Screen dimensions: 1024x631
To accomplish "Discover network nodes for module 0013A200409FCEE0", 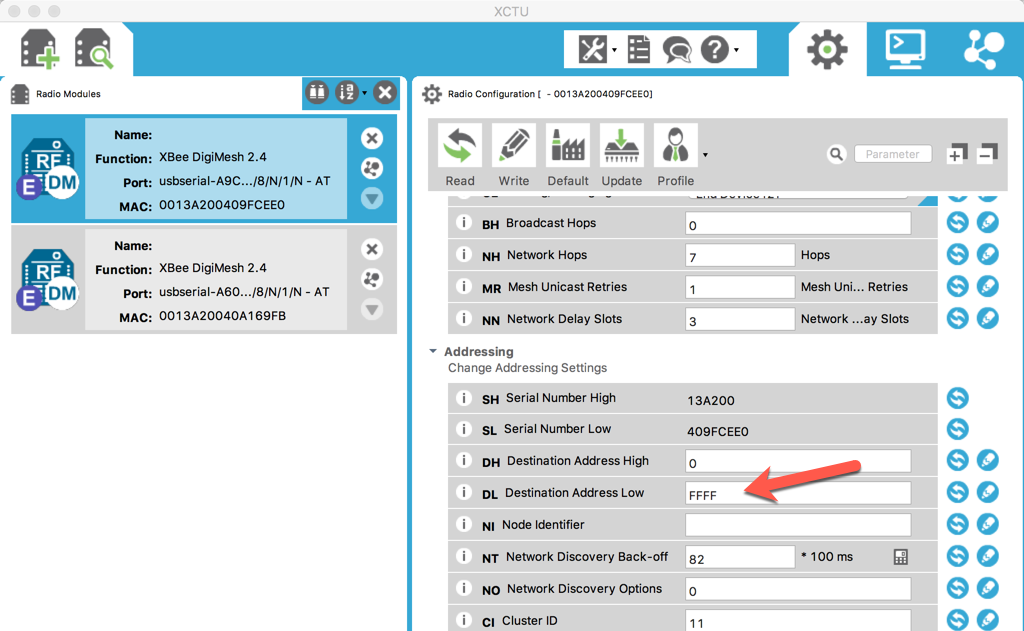I will [x=372, y=169].
